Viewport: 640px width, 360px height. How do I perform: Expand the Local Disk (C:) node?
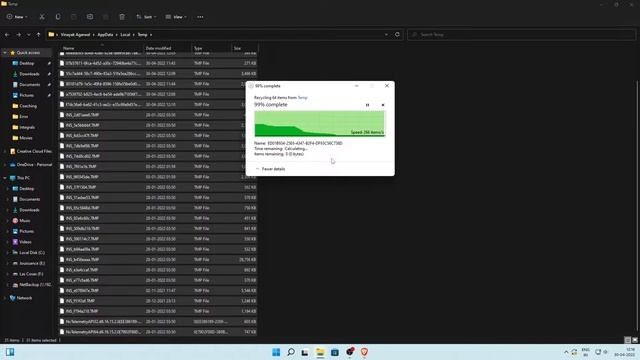point(7,252)
